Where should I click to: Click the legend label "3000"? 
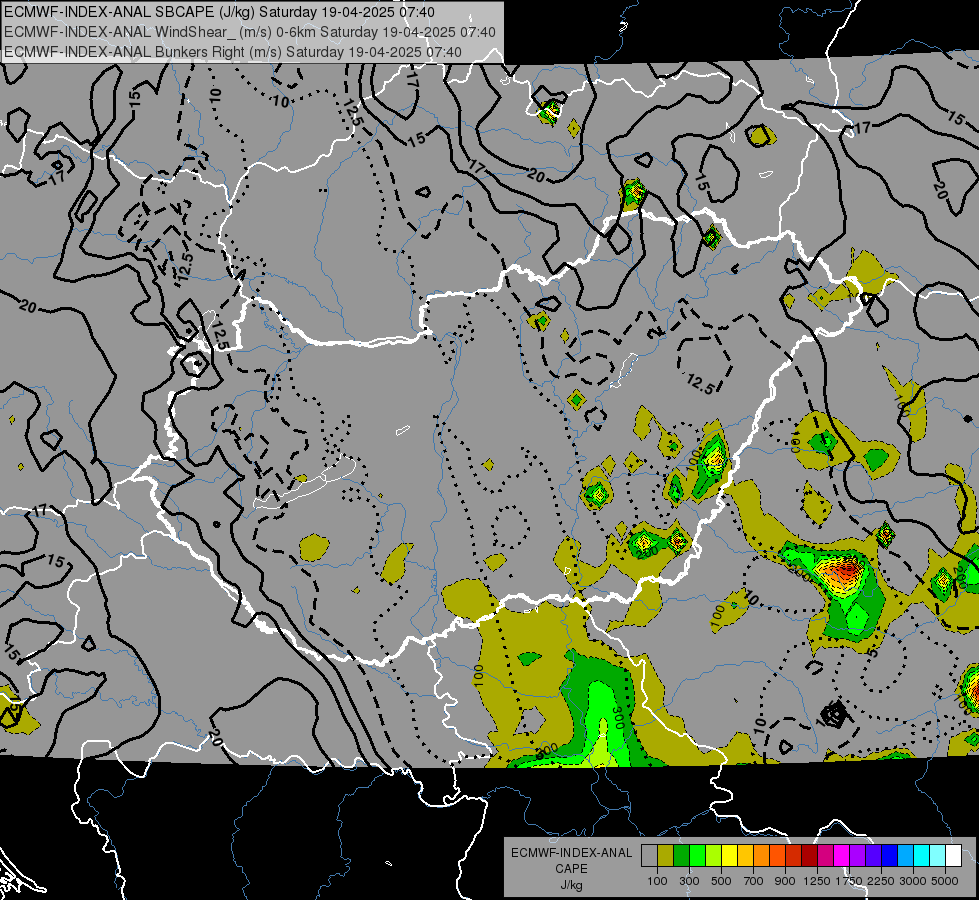tap(913, 881)
